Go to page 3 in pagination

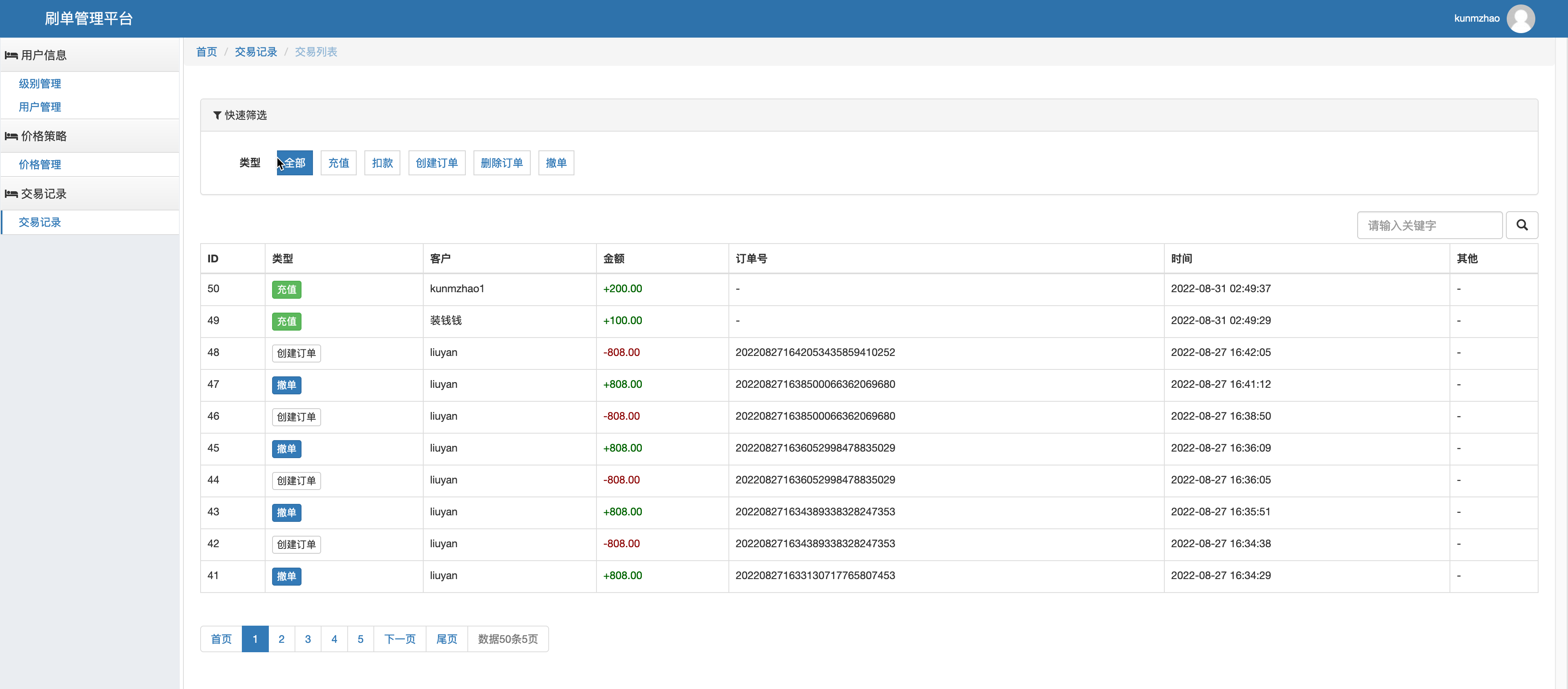coord(307,639)
